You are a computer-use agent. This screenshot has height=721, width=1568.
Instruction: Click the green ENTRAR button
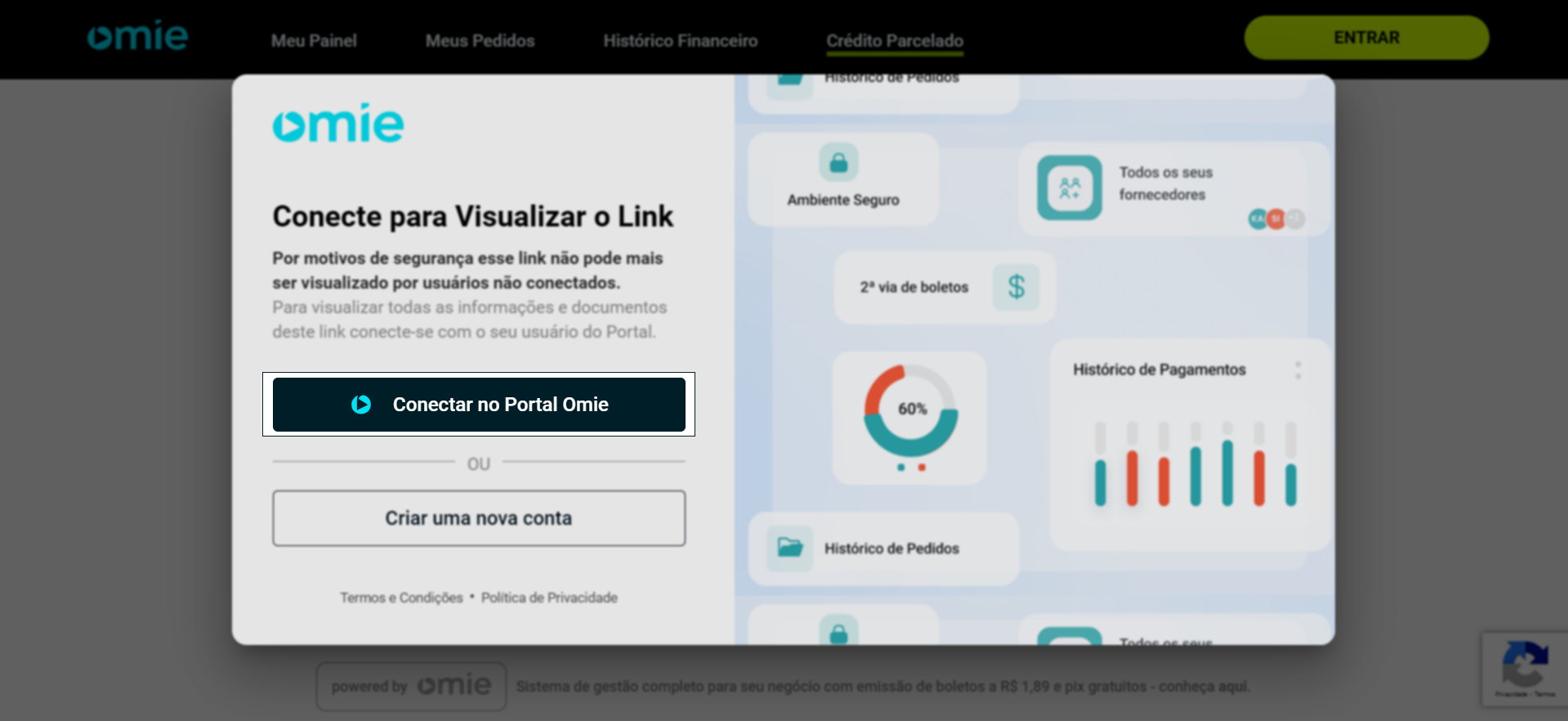[1366, 38]
